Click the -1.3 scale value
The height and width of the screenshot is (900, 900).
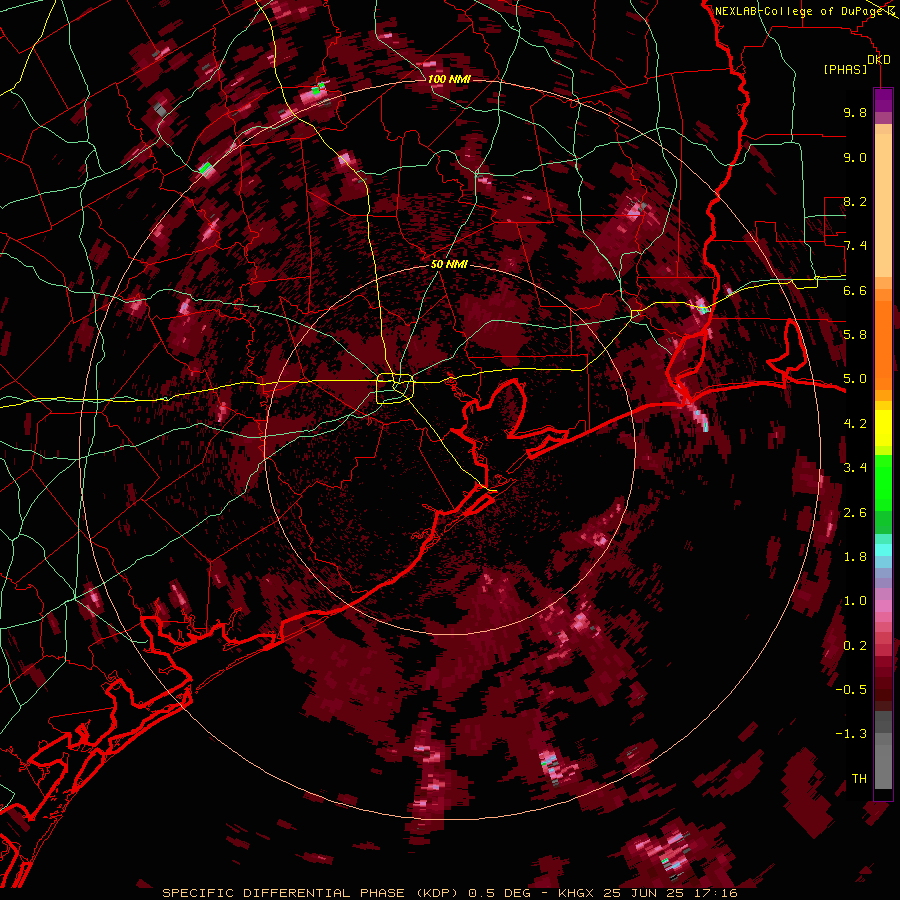point(851,734)
